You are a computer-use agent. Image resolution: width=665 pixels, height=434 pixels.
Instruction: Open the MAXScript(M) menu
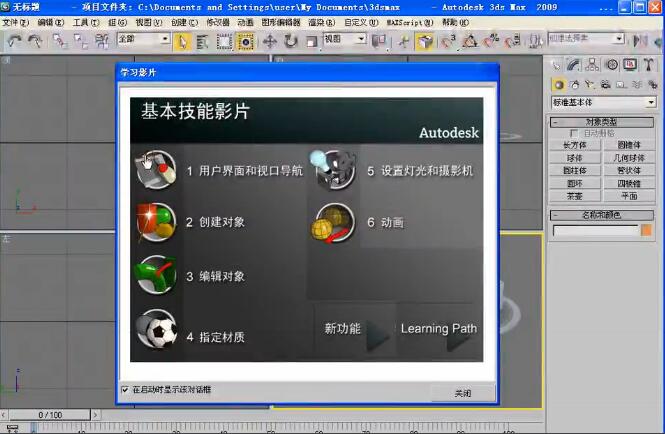coord(410,22)
